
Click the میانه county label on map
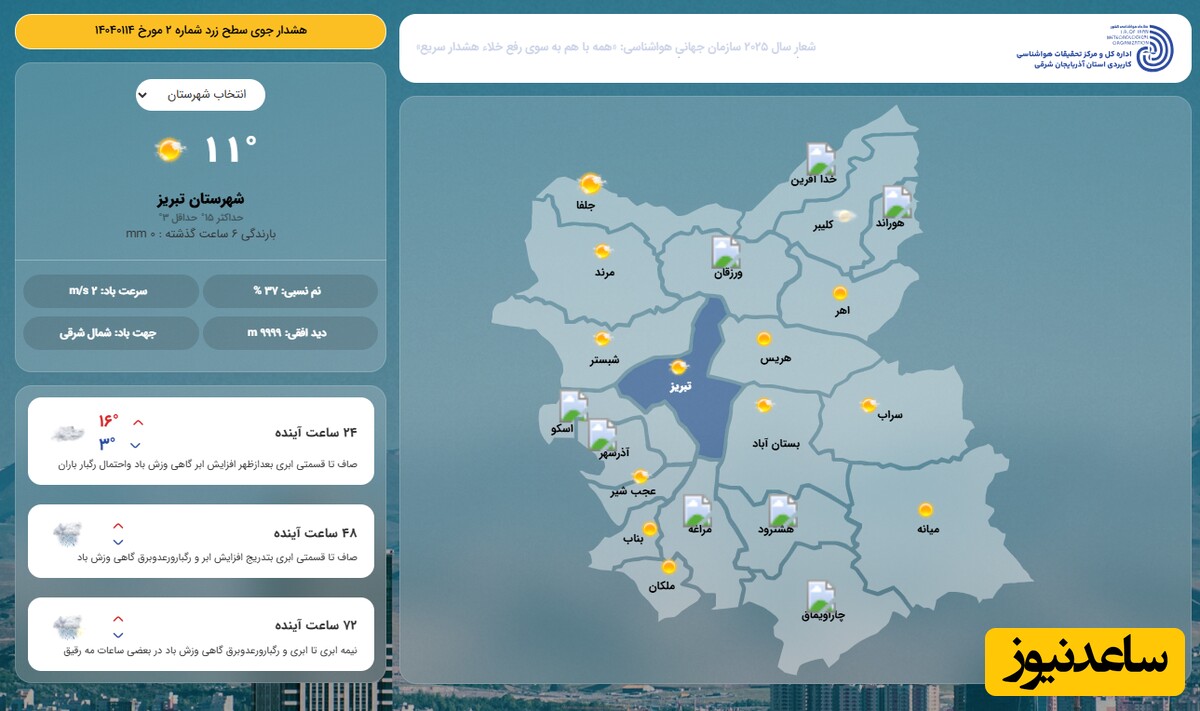pos(927,529)
